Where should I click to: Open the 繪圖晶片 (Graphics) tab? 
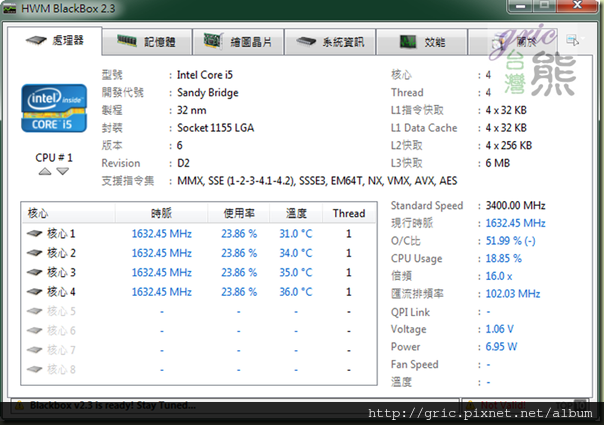(238, 42)
